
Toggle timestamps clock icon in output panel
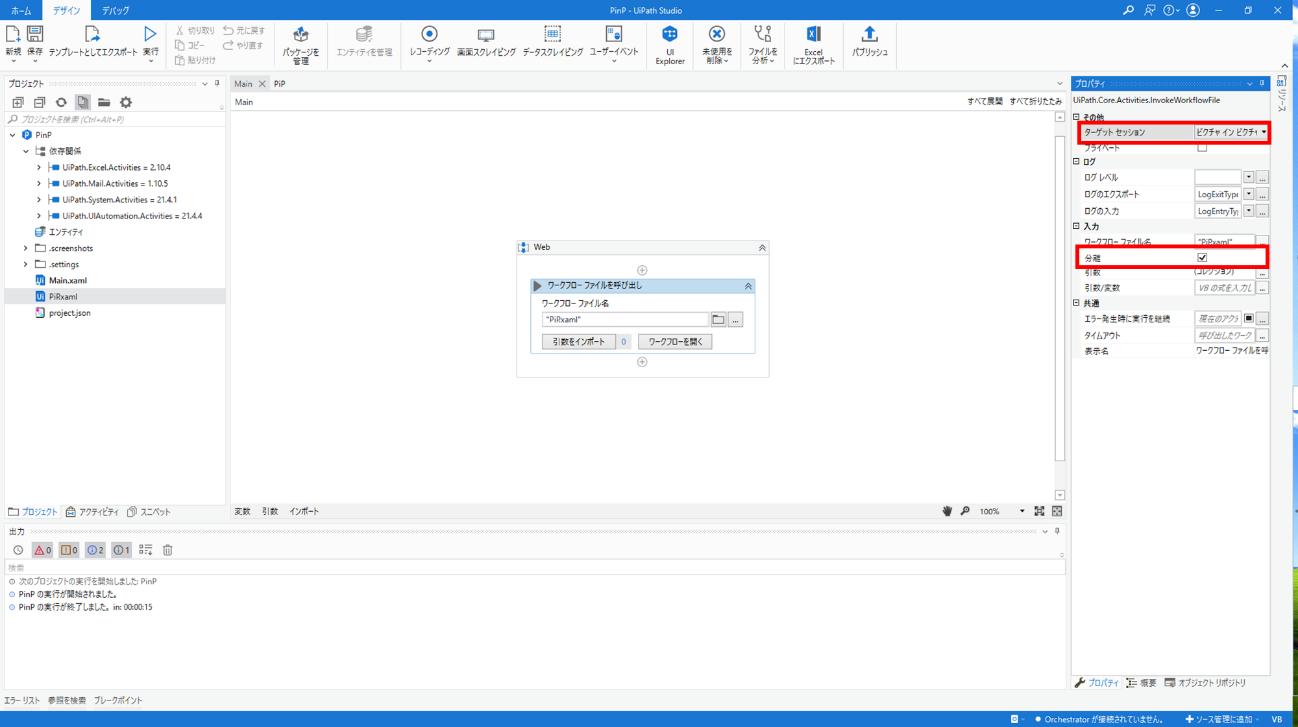18,550
